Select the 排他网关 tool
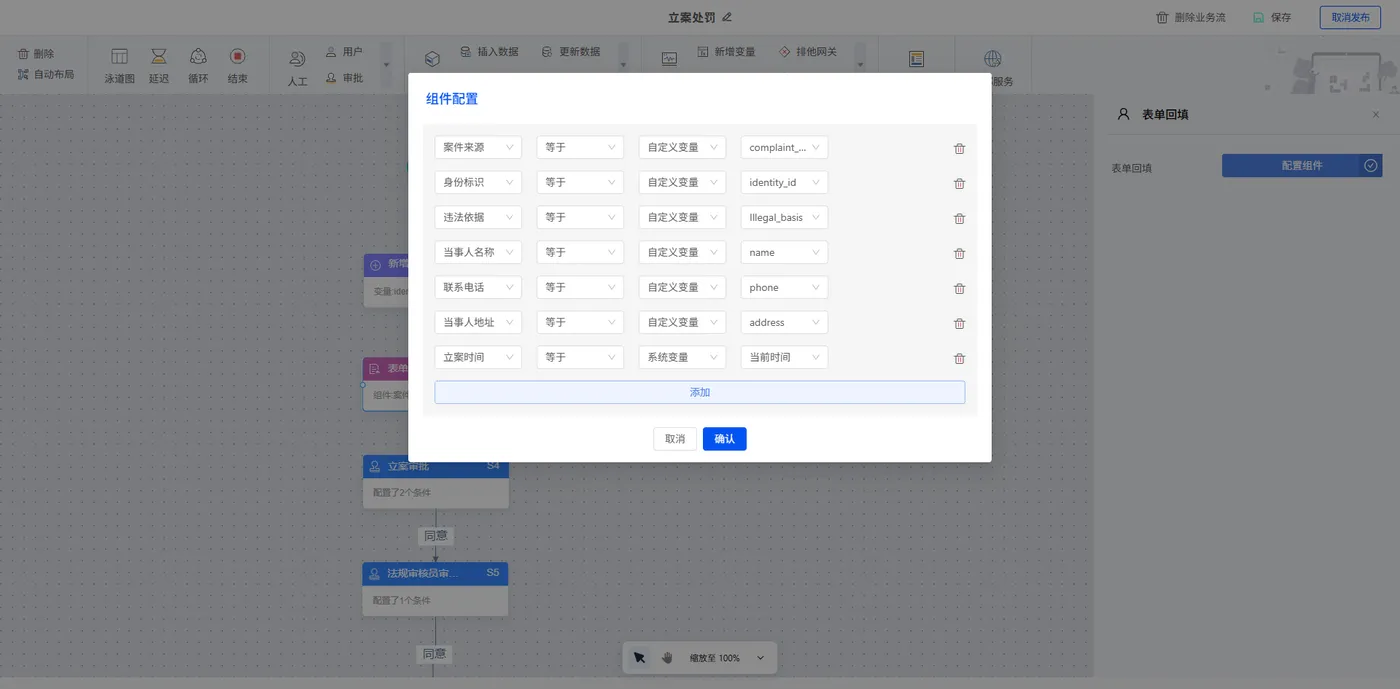This screenshot has width=1400, height=689. coord(808,51)
